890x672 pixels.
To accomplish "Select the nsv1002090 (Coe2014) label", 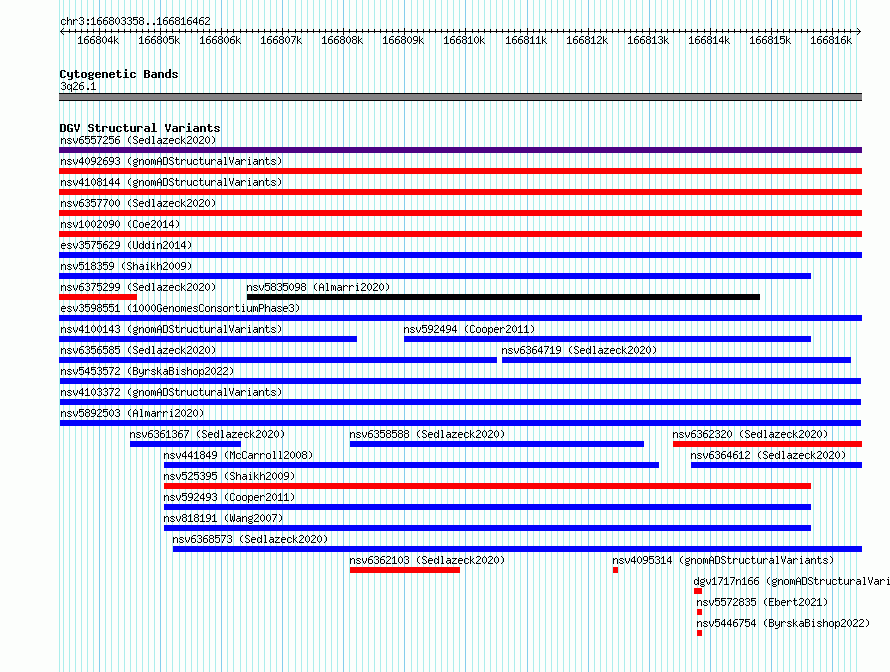I will click(x=120, y=224).
